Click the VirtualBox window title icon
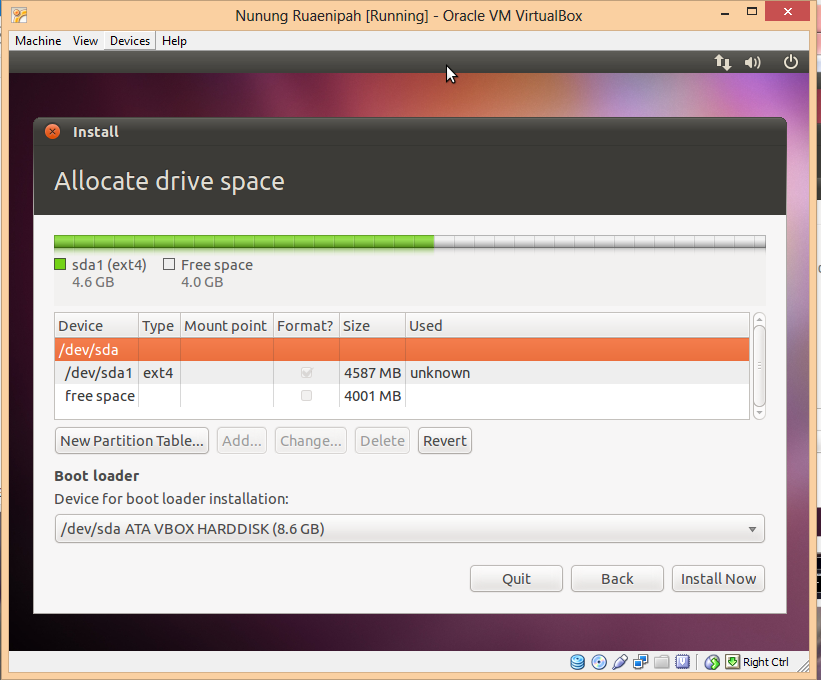 point(19,15)
